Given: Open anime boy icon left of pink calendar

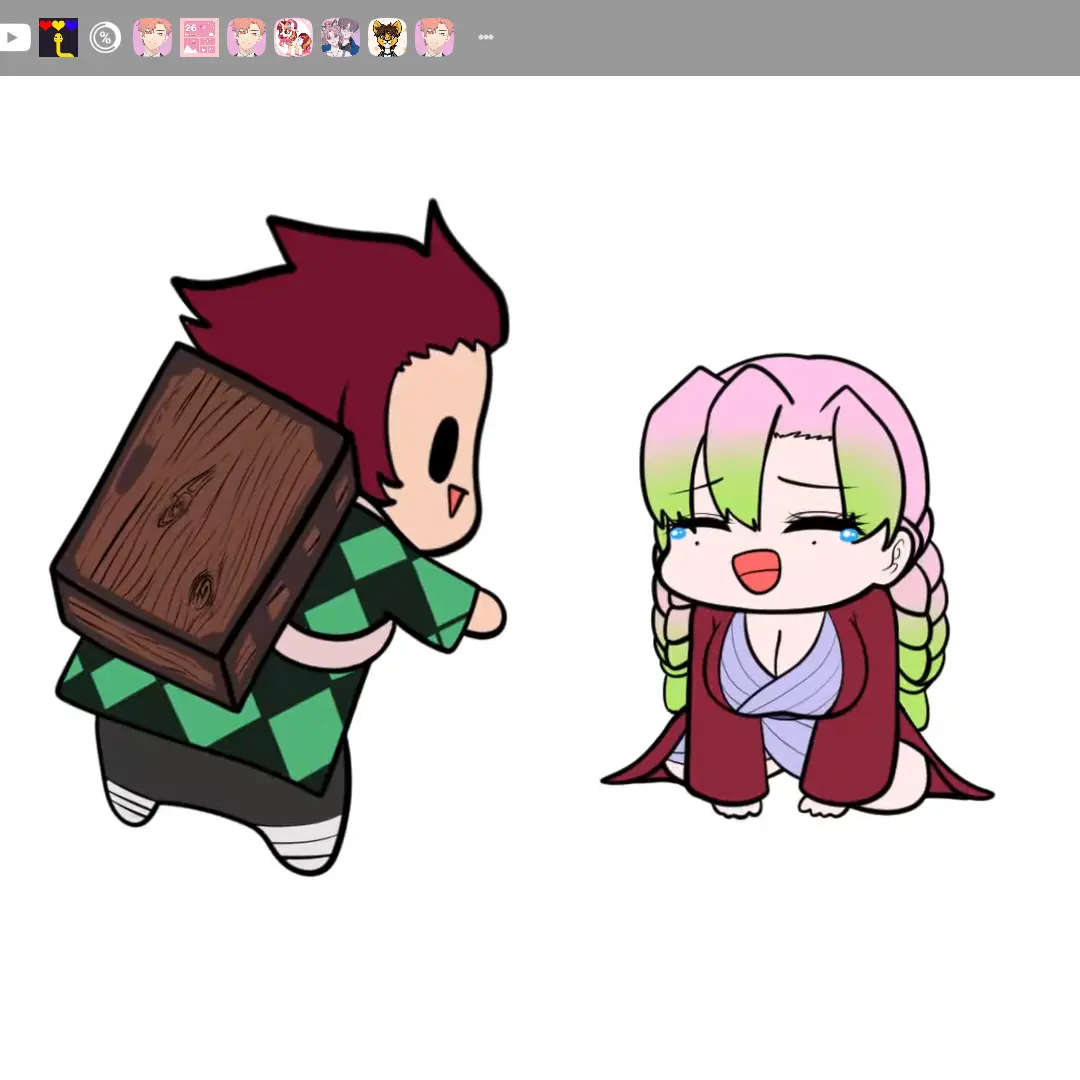Looking at the screenshot, I should [152, 38].
